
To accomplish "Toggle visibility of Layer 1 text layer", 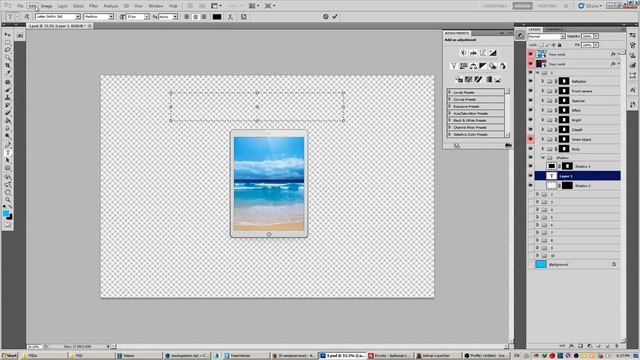I will click(x=531, y=176).
